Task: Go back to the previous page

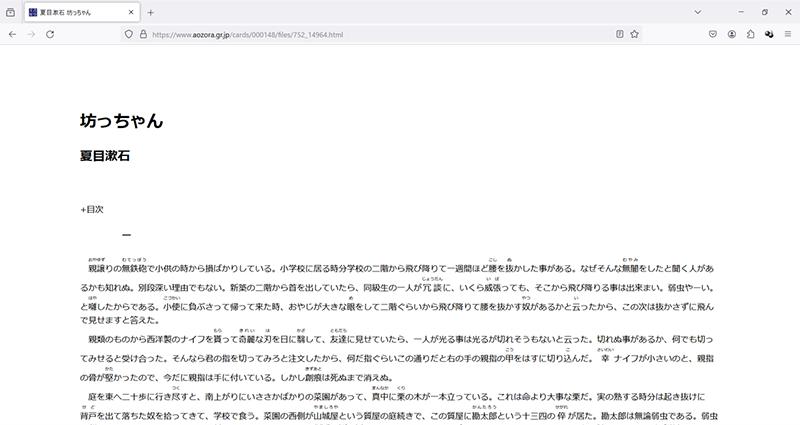Action: pyautogui.click(x=12, y=34)
